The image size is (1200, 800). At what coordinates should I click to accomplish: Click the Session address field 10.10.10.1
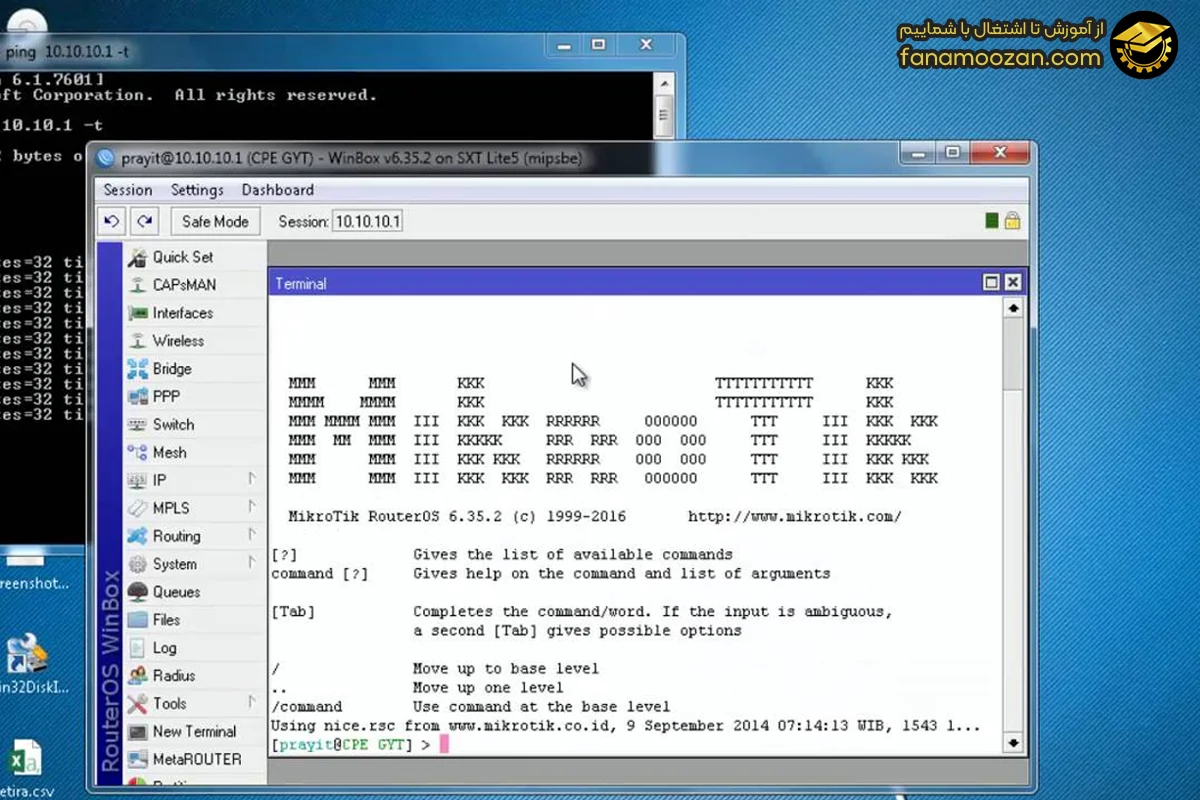(367, 221)
